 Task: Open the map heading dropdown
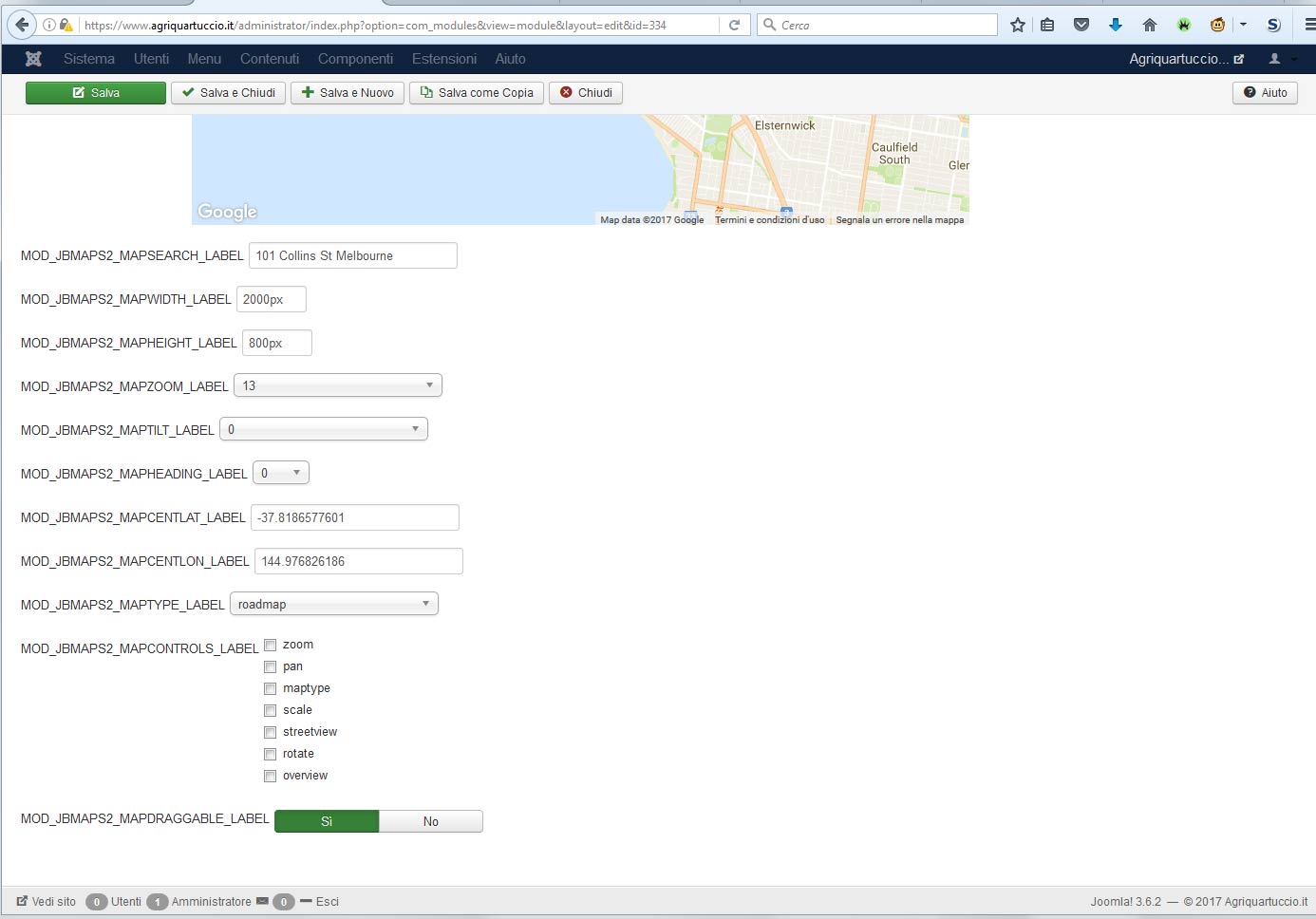coord(281,473)
